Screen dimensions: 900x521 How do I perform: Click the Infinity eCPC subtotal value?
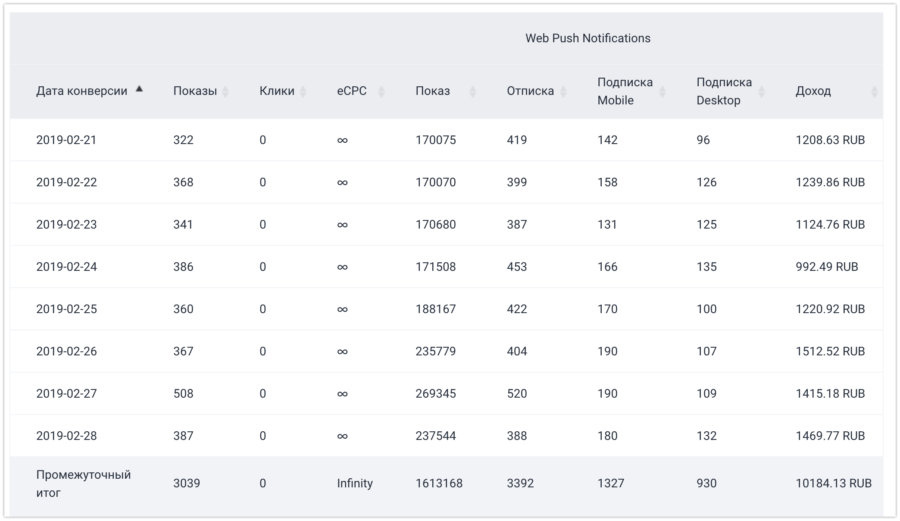coord(355,484)
